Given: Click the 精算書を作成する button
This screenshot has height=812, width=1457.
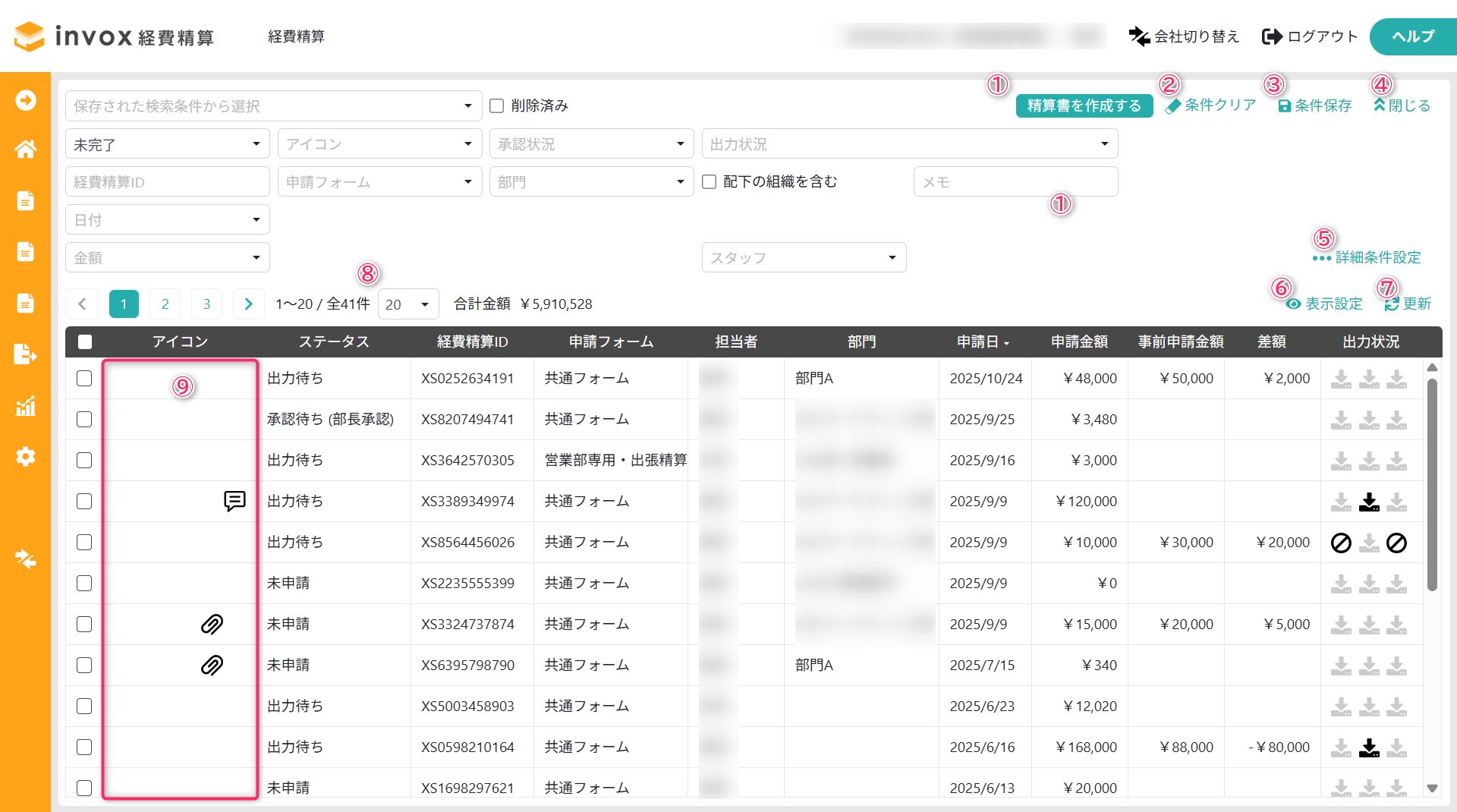Looking at the screenshot, I should tap(1084, 105).
